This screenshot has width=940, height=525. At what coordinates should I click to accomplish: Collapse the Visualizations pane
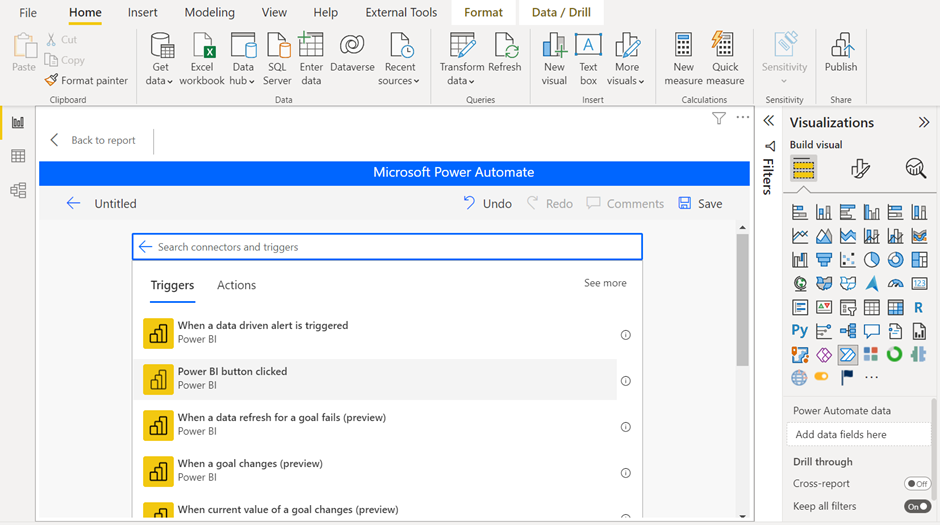[x=924, y=122]
